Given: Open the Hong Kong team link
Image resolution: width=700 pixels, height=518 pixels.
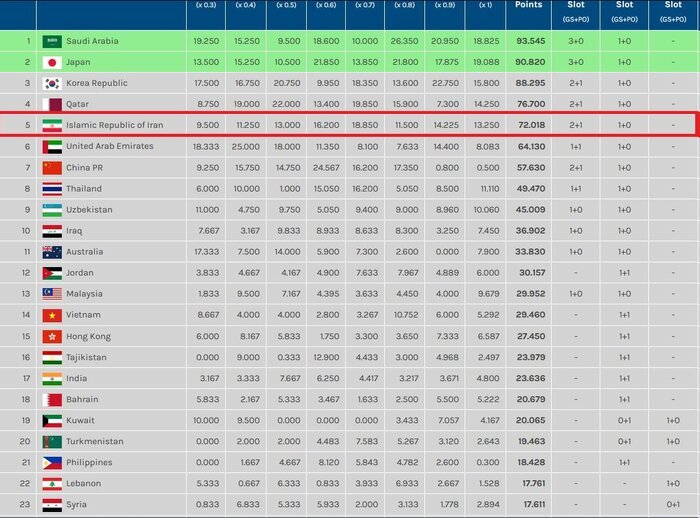Looking at the screenshot, I should coord(90,336).
